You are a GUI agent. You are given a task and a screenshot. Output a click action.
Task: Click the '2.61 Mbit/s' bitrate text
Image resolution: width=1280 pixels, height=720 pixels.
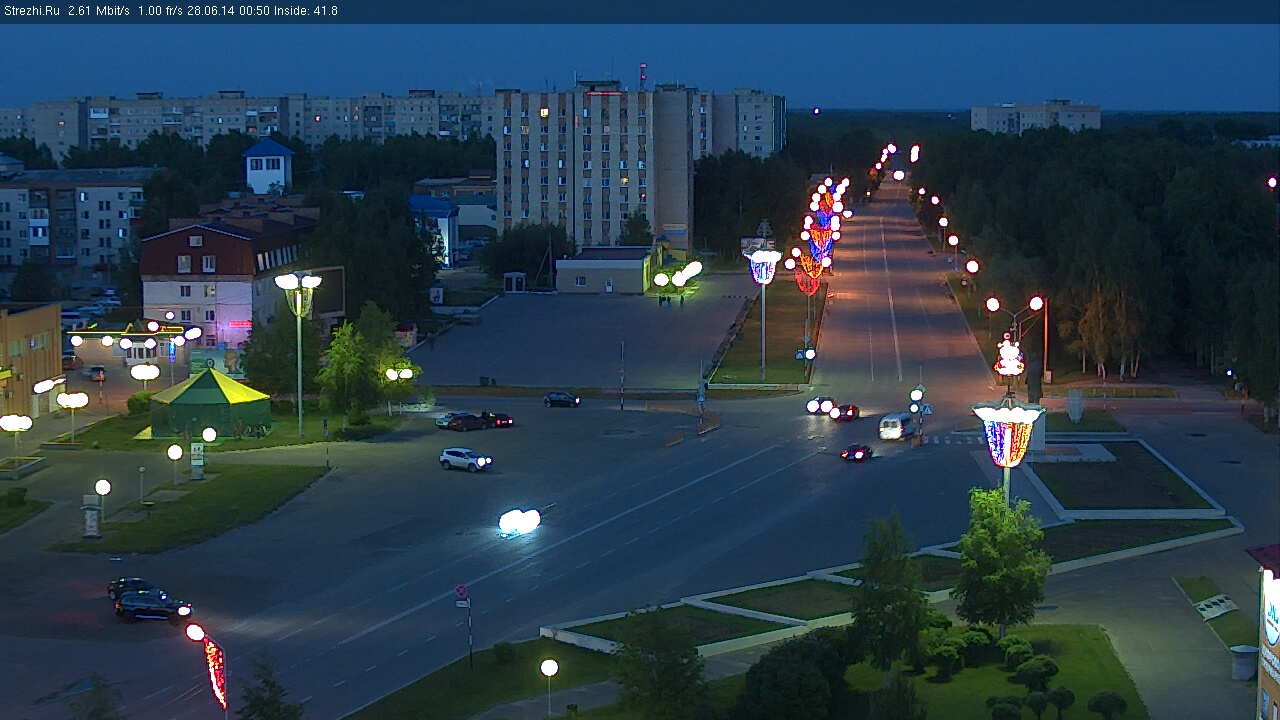pyautogui.click(x=99, y=11)
